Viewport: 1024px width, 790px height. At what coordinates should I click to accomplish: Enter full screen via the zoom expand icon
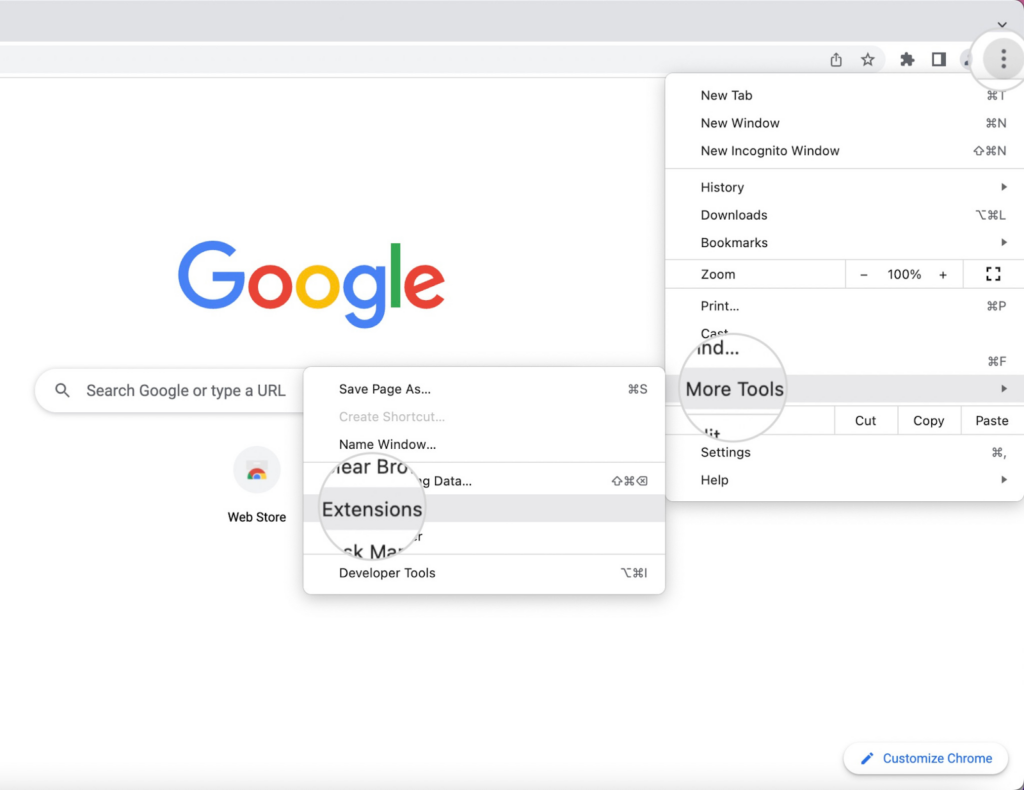coord(992,273)
